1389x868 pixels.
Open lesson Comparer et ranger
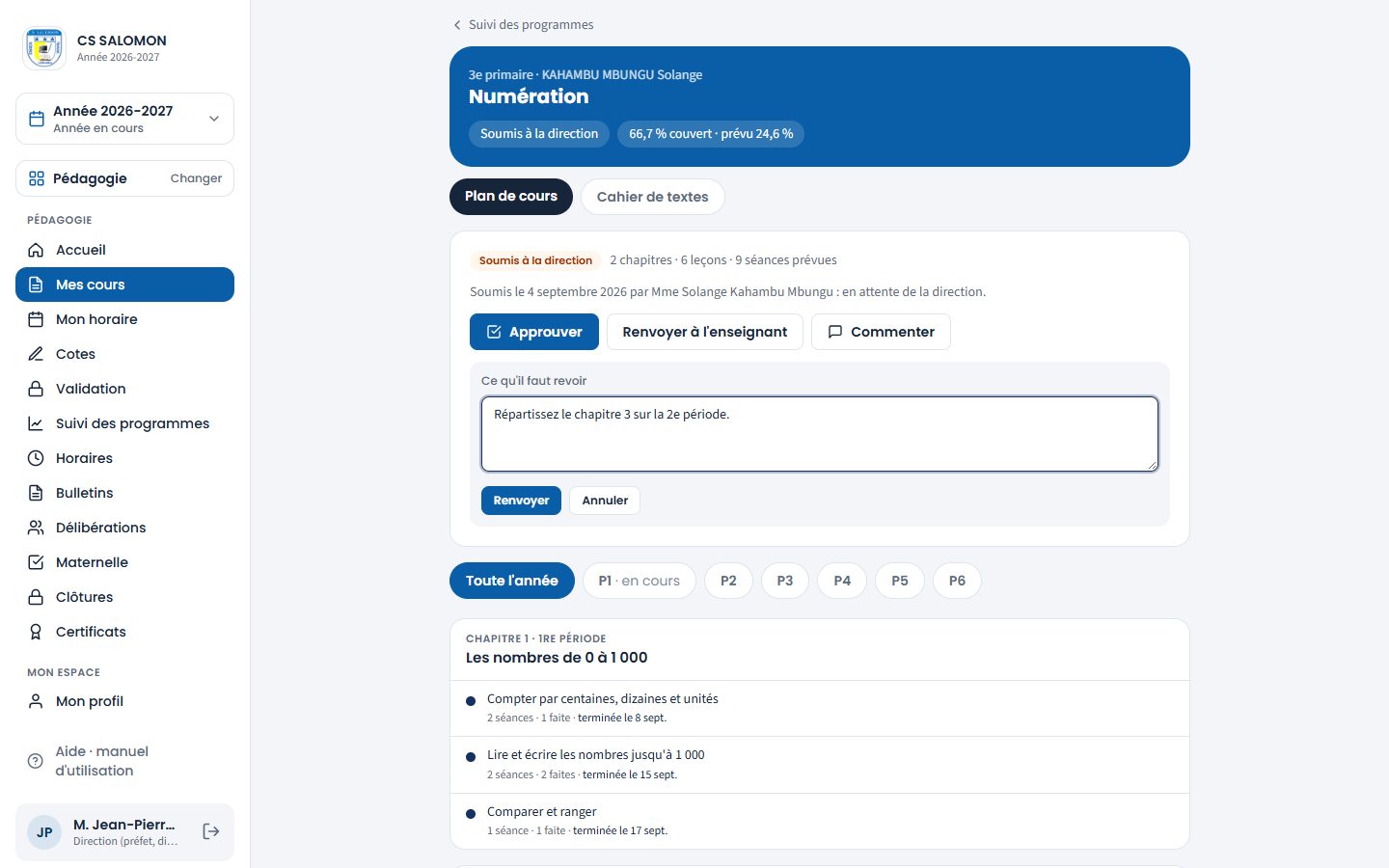820,821
